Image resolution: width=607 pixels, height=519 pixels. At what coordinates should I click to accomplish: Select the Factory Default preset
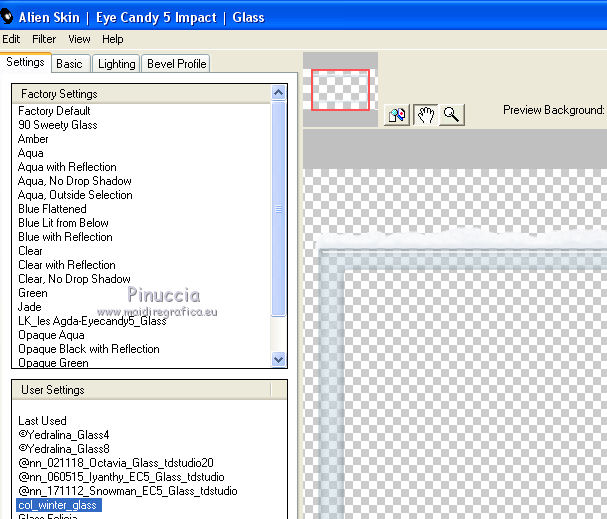tap(54, 111)
